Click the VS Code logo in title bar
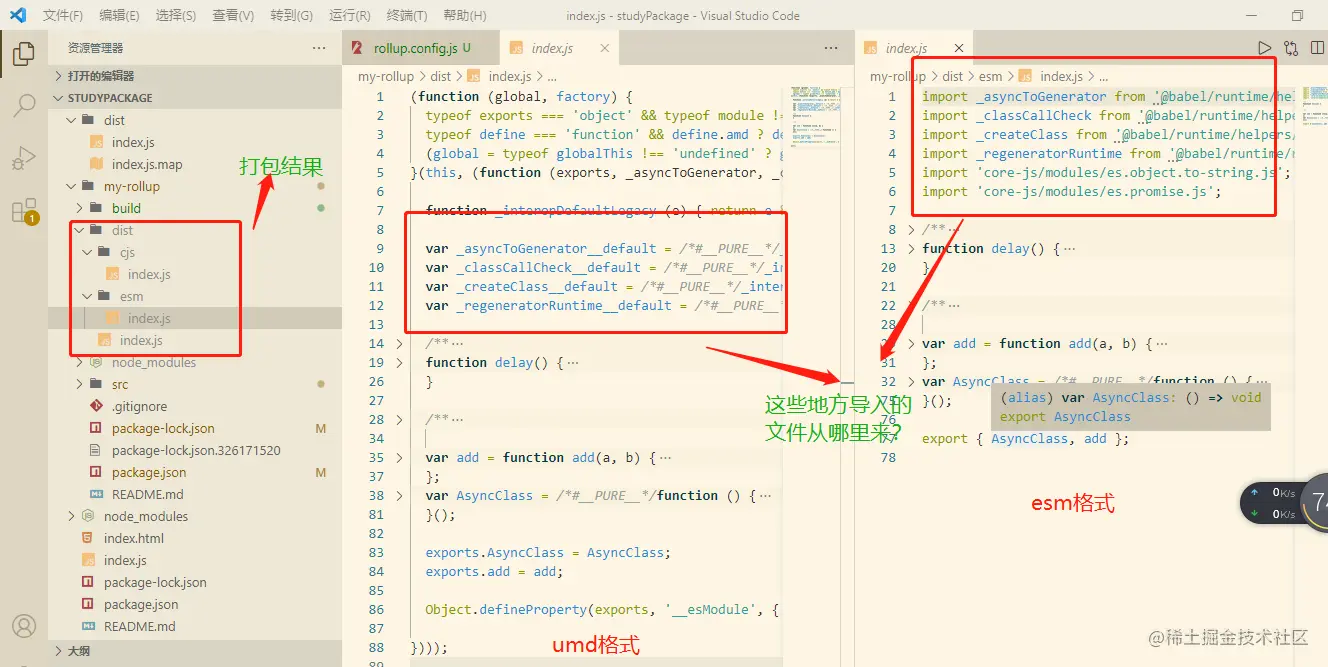 [x=17, y=15]
